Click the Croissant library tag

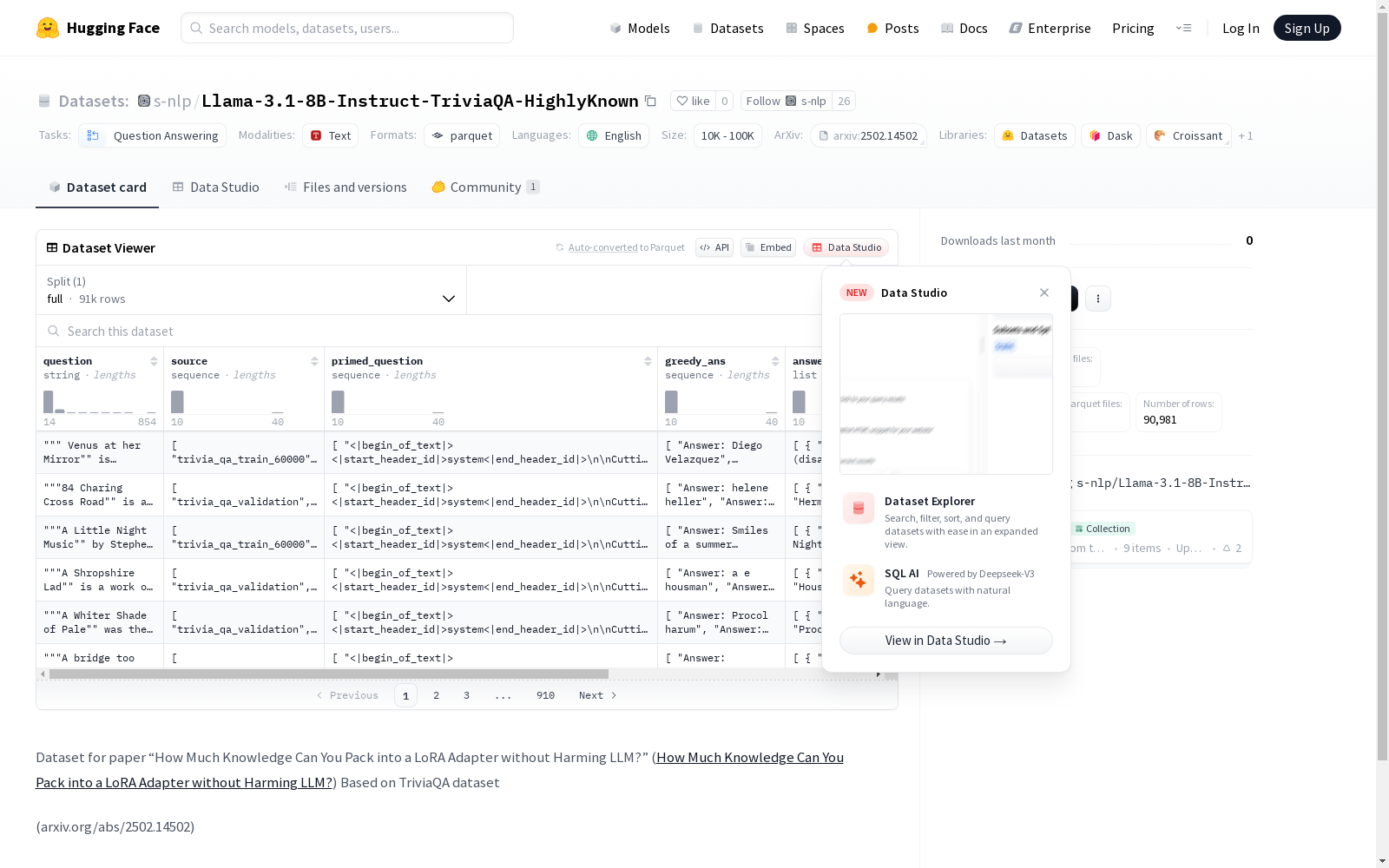point(1188,135)
